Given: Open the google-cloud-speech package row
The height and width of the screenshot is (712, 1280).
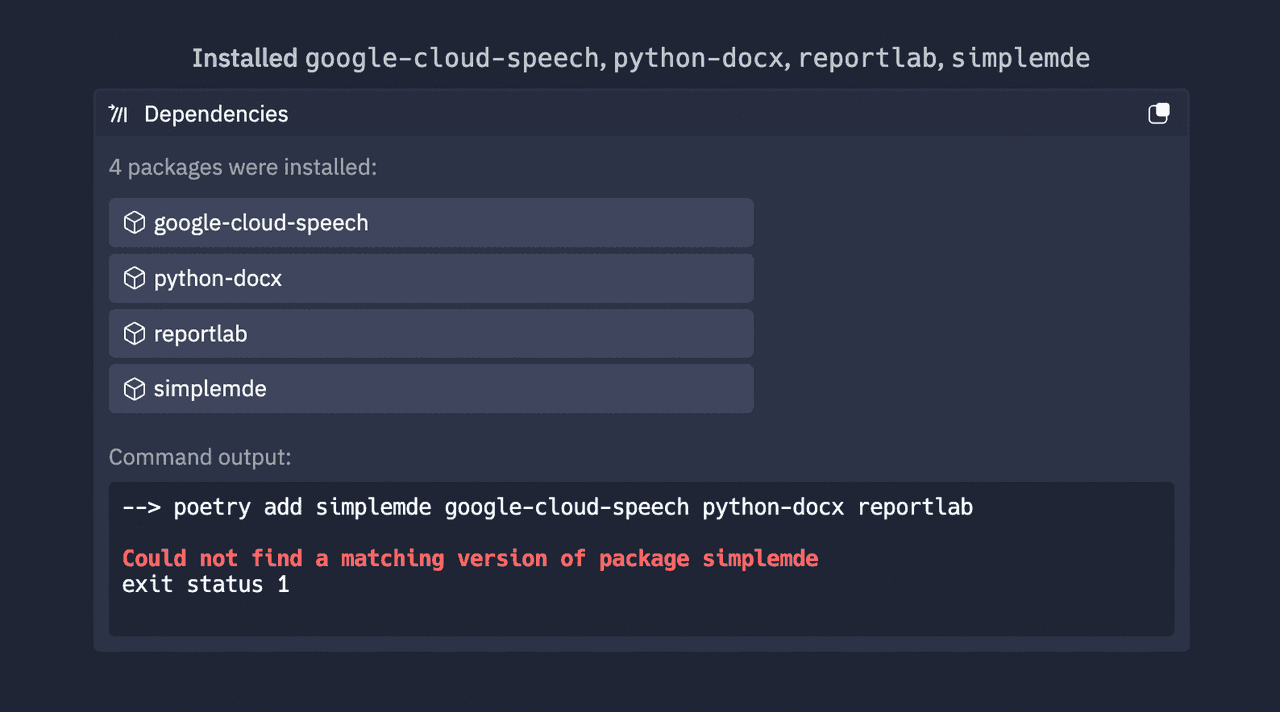Looking at the screenshot, I should (431, 223).
